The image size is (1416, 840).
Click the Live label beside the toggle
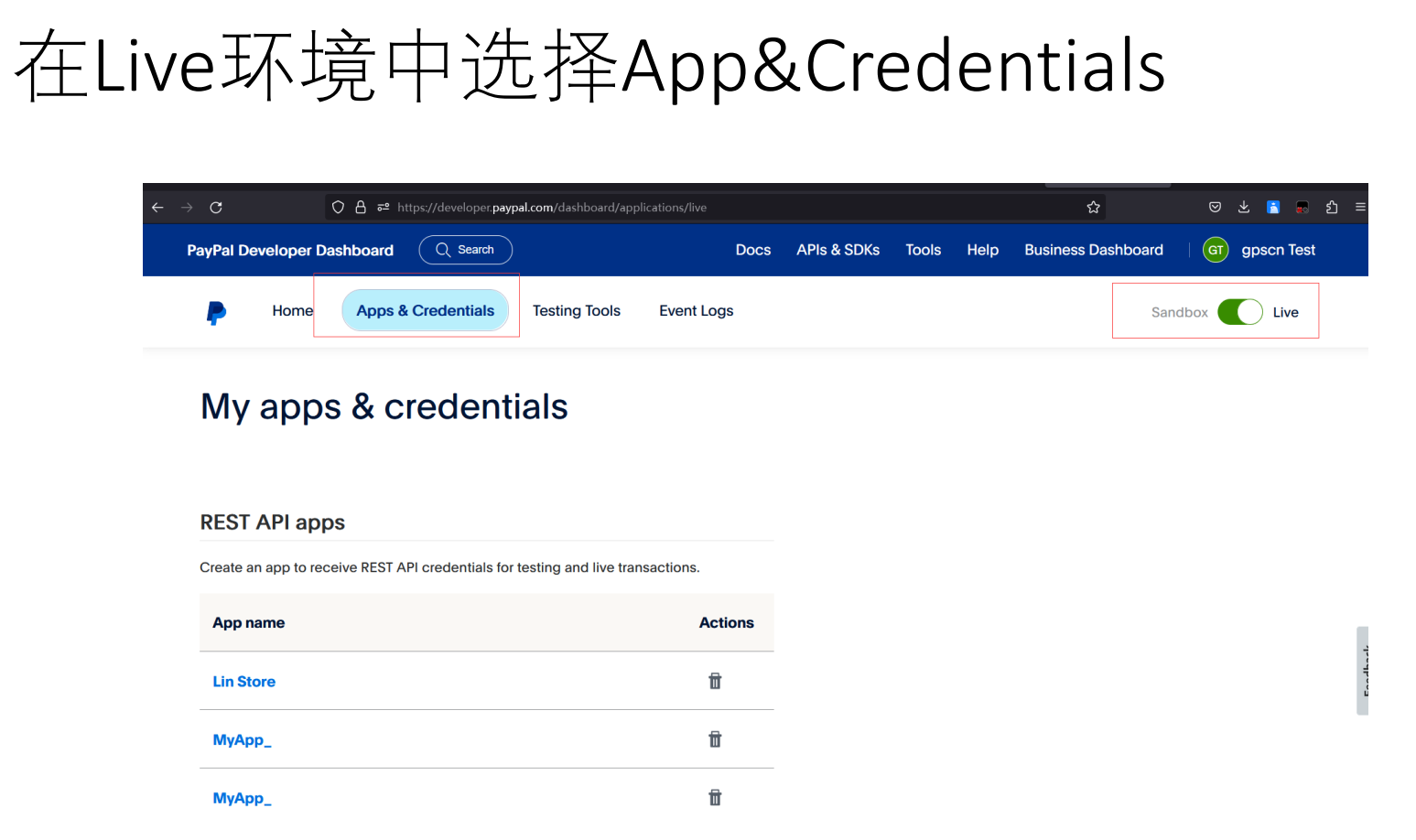[1285, 312]
